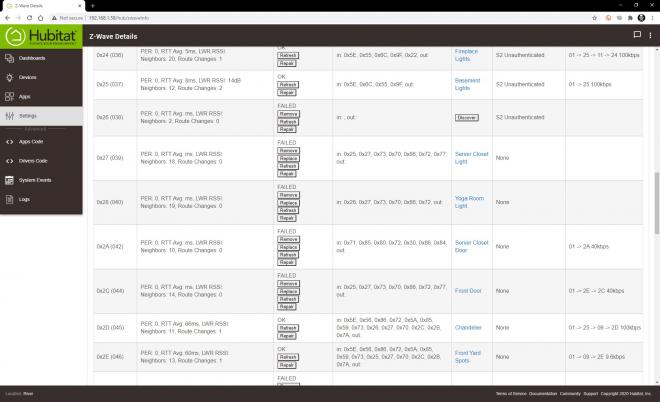The image size is (660, 402).
Task: Open the Devices lightbulb icon in sidebar
Action: (9, 77)
